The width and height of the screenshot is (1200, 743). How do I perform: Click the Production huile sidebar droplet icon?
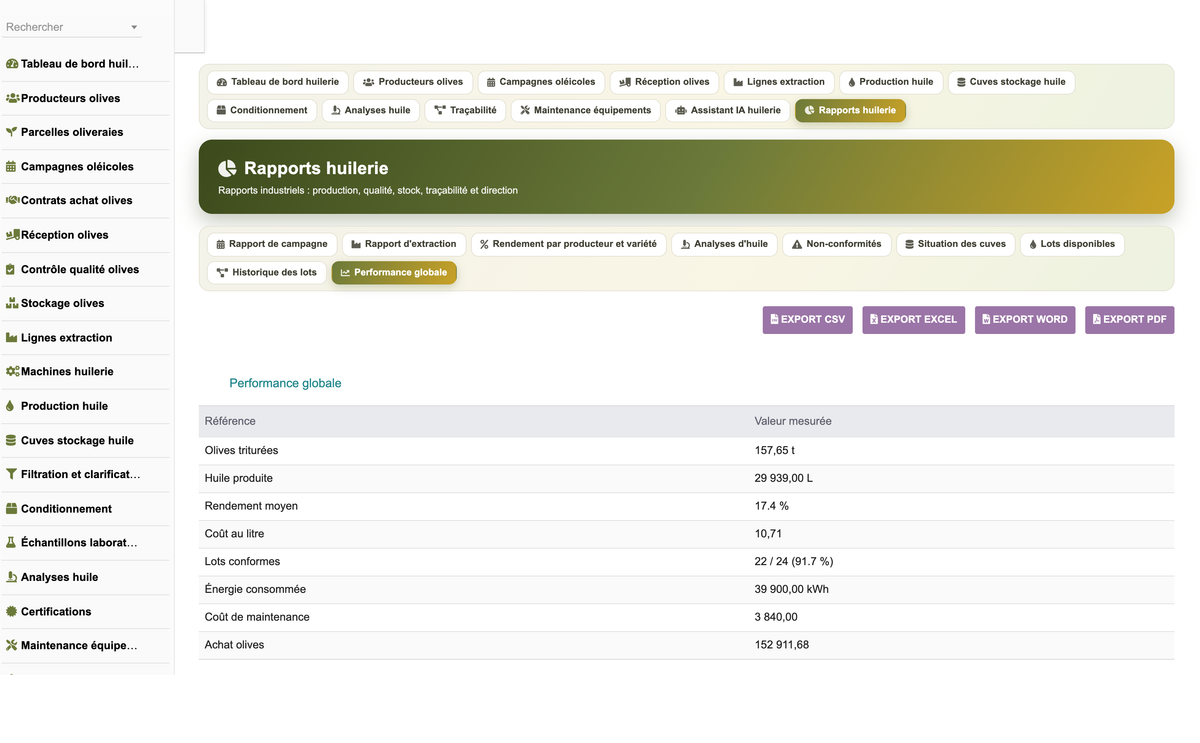pos(11,406)
